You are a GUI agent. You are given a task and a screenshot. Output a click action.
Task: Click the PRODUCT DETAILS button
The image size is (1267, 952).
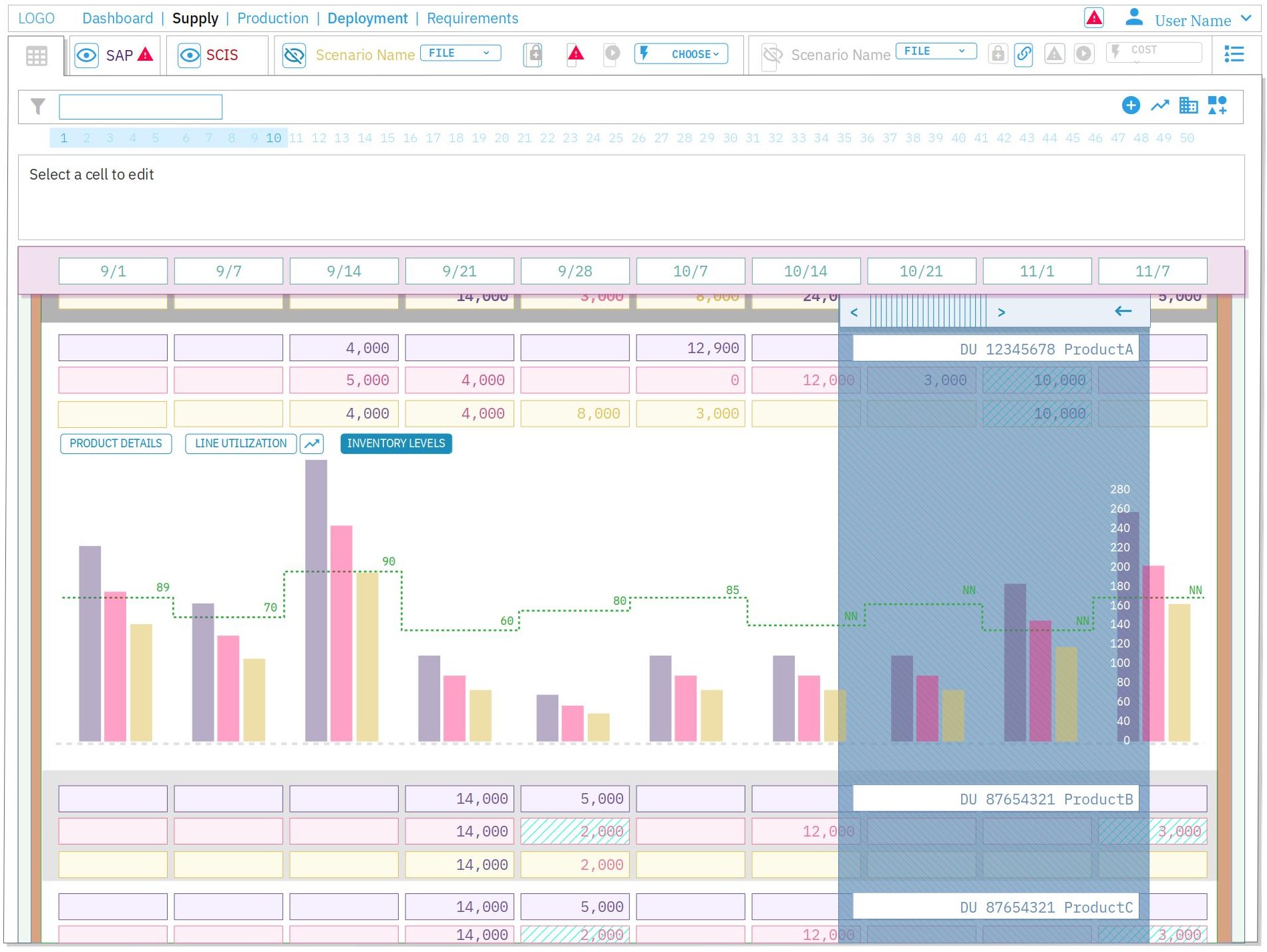116,444
